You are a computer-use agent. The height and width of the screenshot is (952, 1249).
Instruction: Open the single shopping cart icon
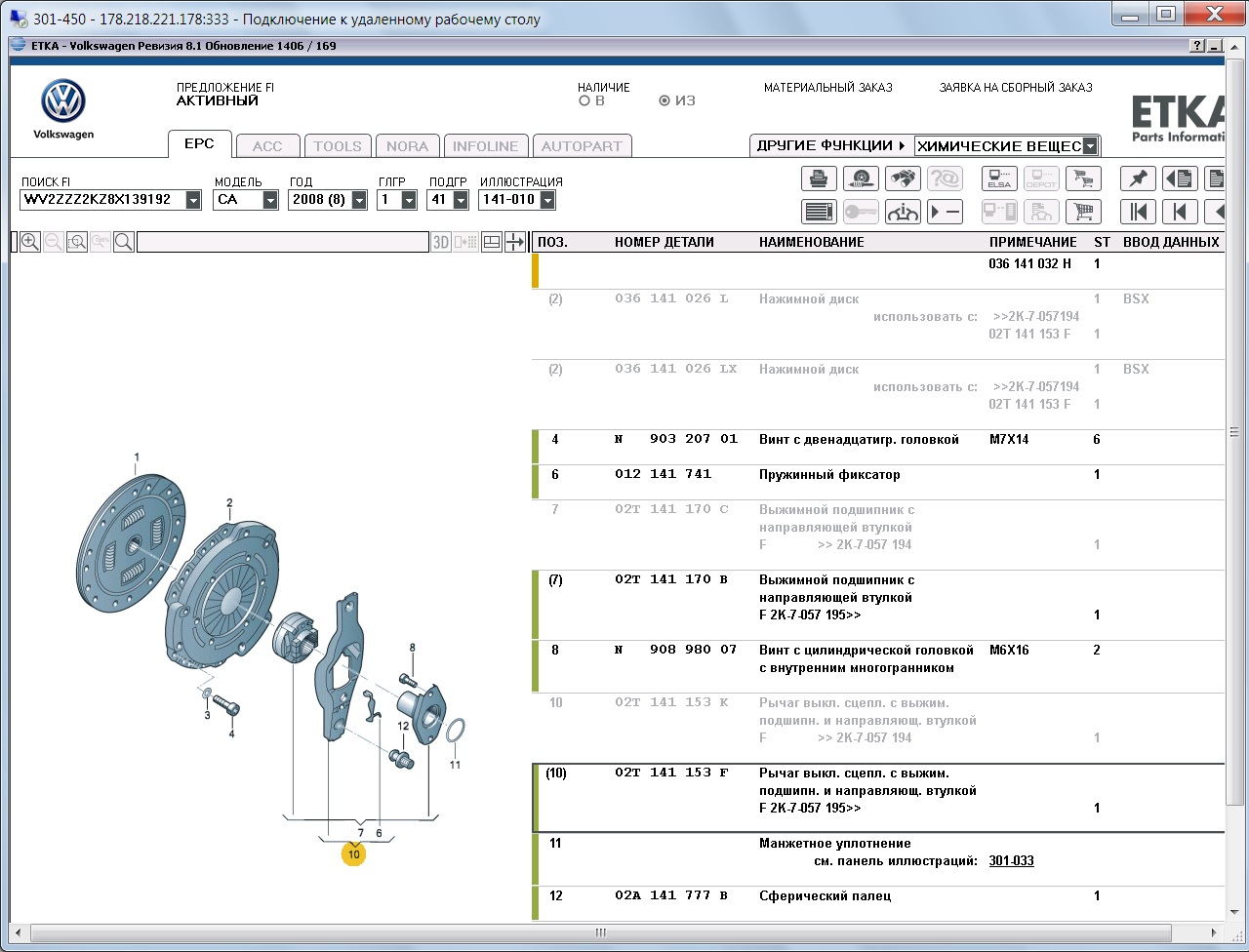1083,212
